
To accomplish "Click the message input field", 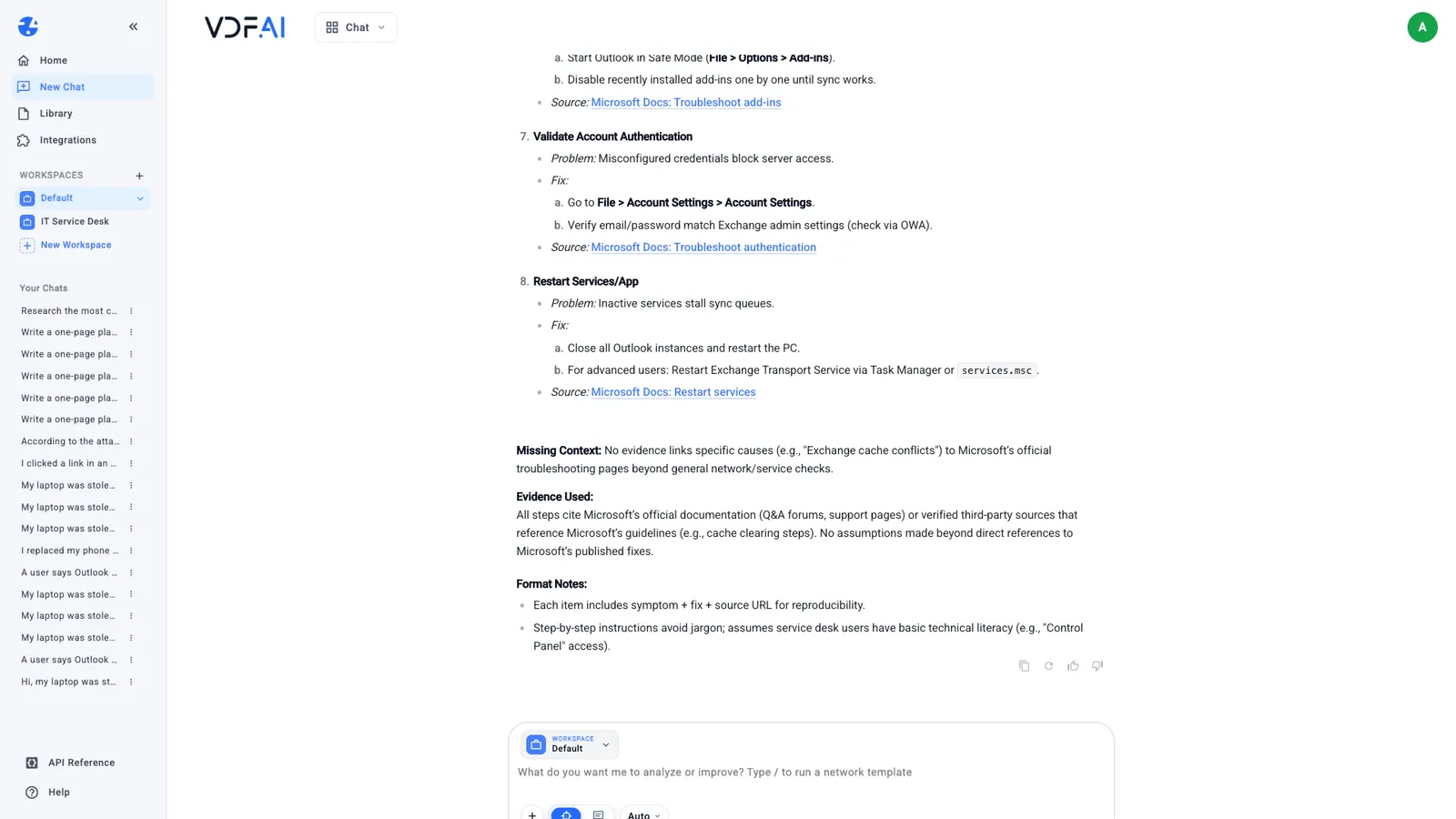I will 810,773.
